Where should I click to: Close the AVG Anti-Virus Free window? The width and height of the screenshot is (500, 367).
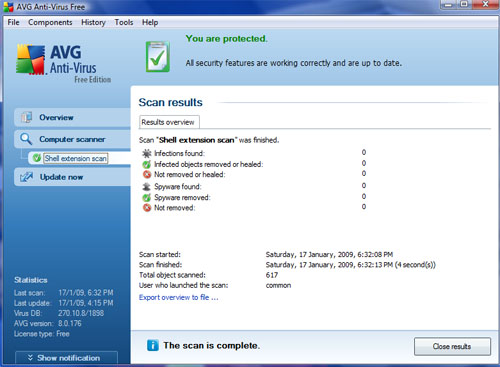point(485,5)
